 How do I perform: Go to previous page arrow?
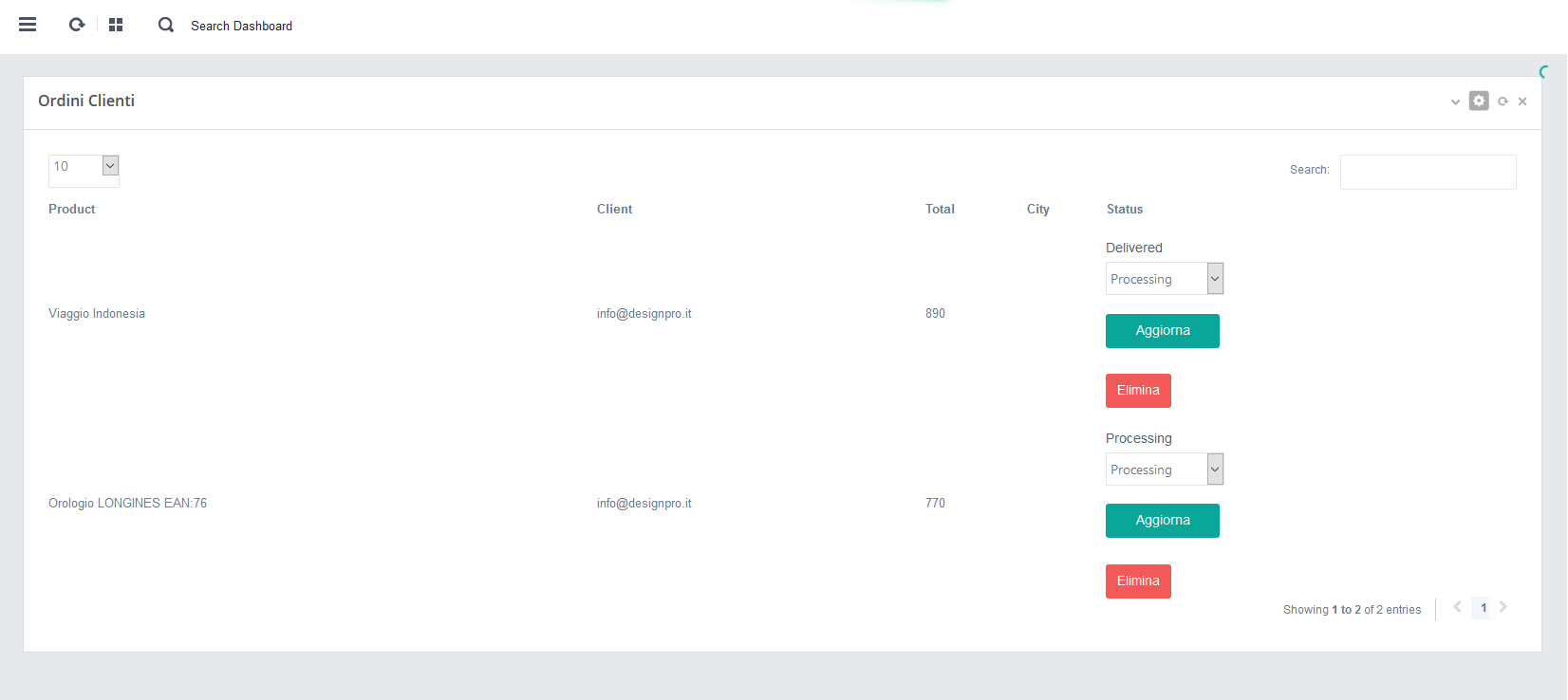(1457, 607)
